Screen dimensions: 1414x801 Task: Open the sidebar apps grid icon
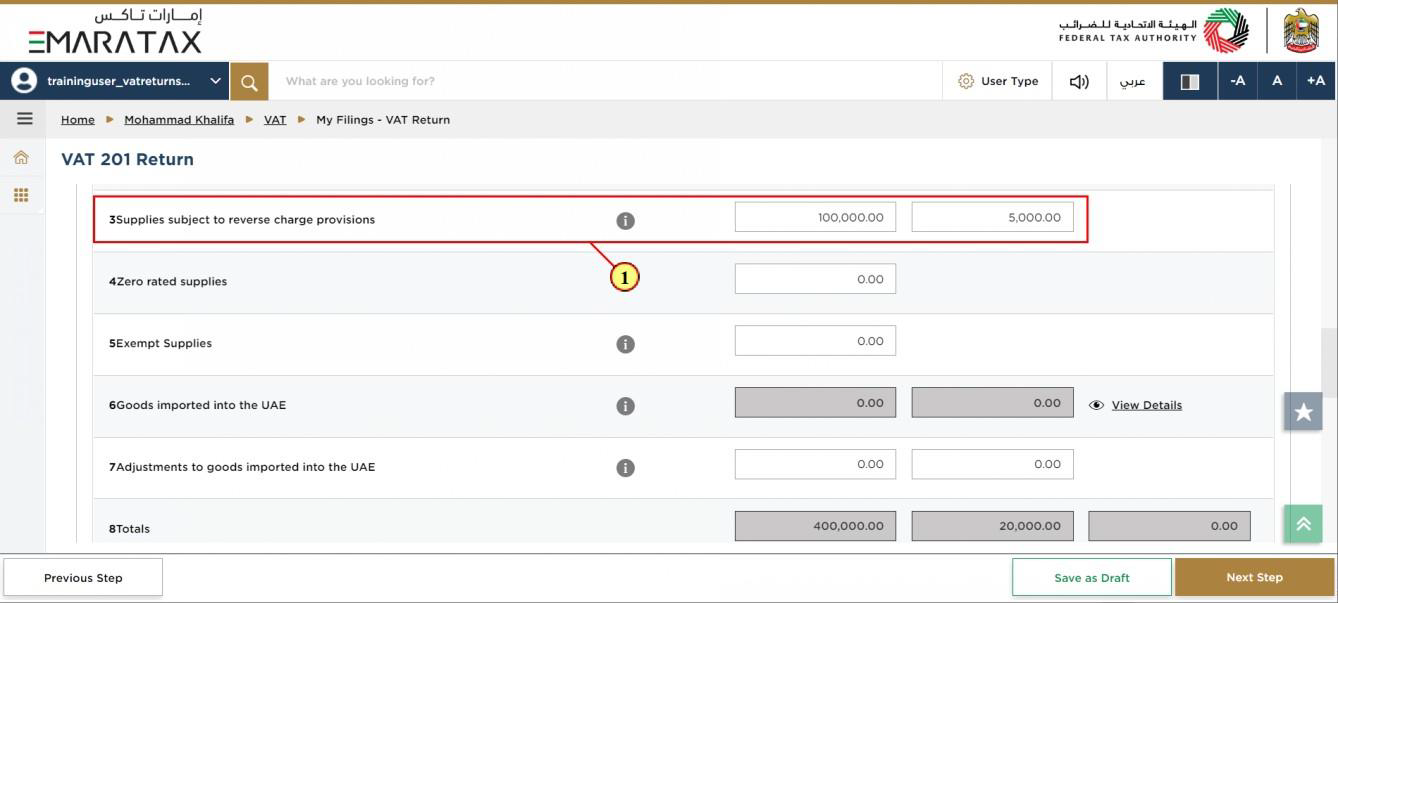point(21,195)
